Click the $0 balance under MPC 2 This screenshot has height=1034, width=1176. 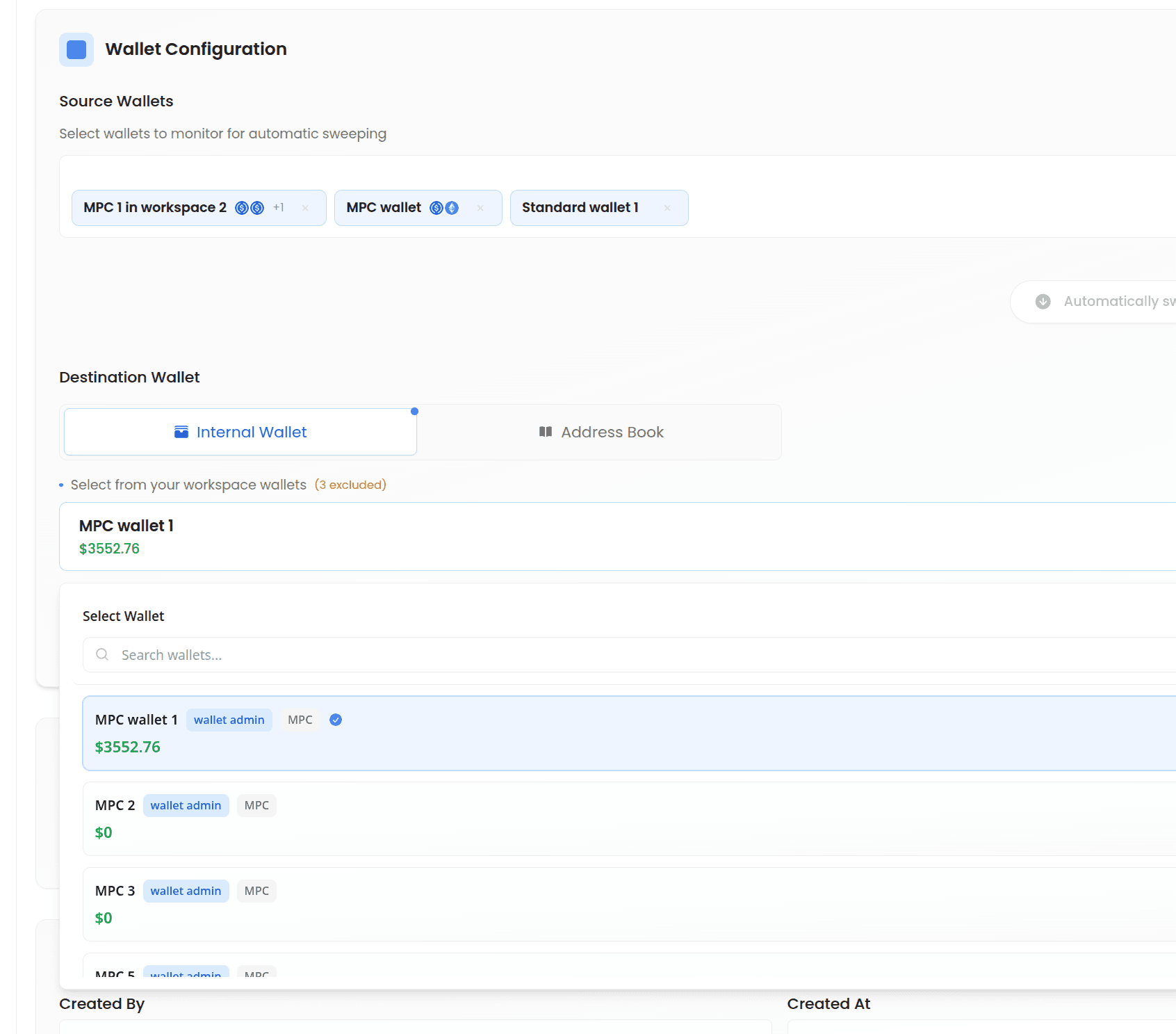point(104,832)
